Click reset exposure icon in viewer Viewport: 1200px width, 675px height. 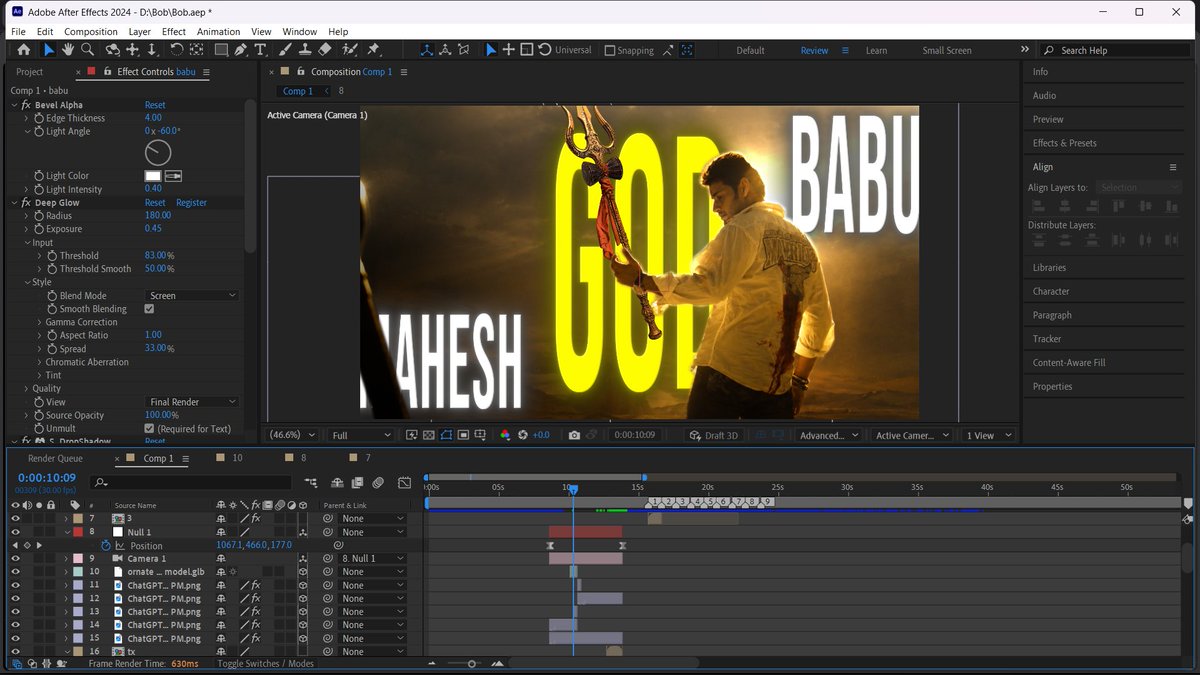click(x=522, y=435)
